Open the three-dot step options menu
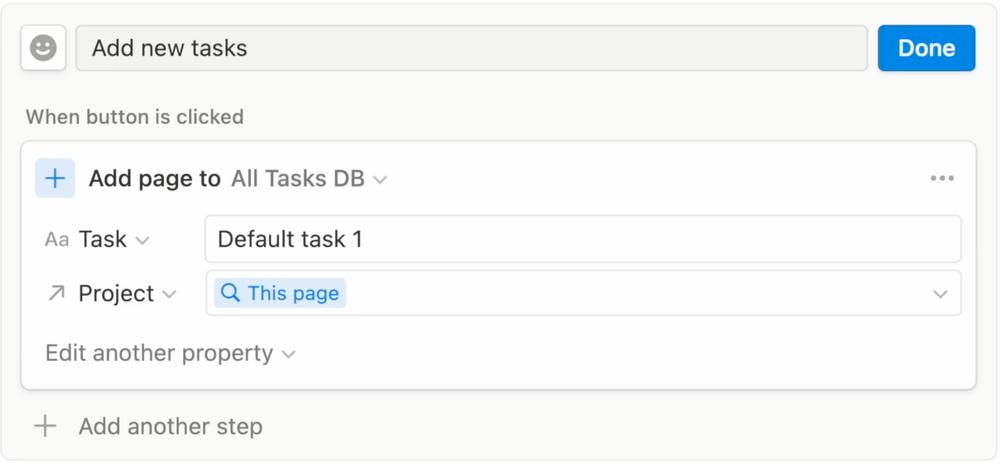 [x=942, y=179]
